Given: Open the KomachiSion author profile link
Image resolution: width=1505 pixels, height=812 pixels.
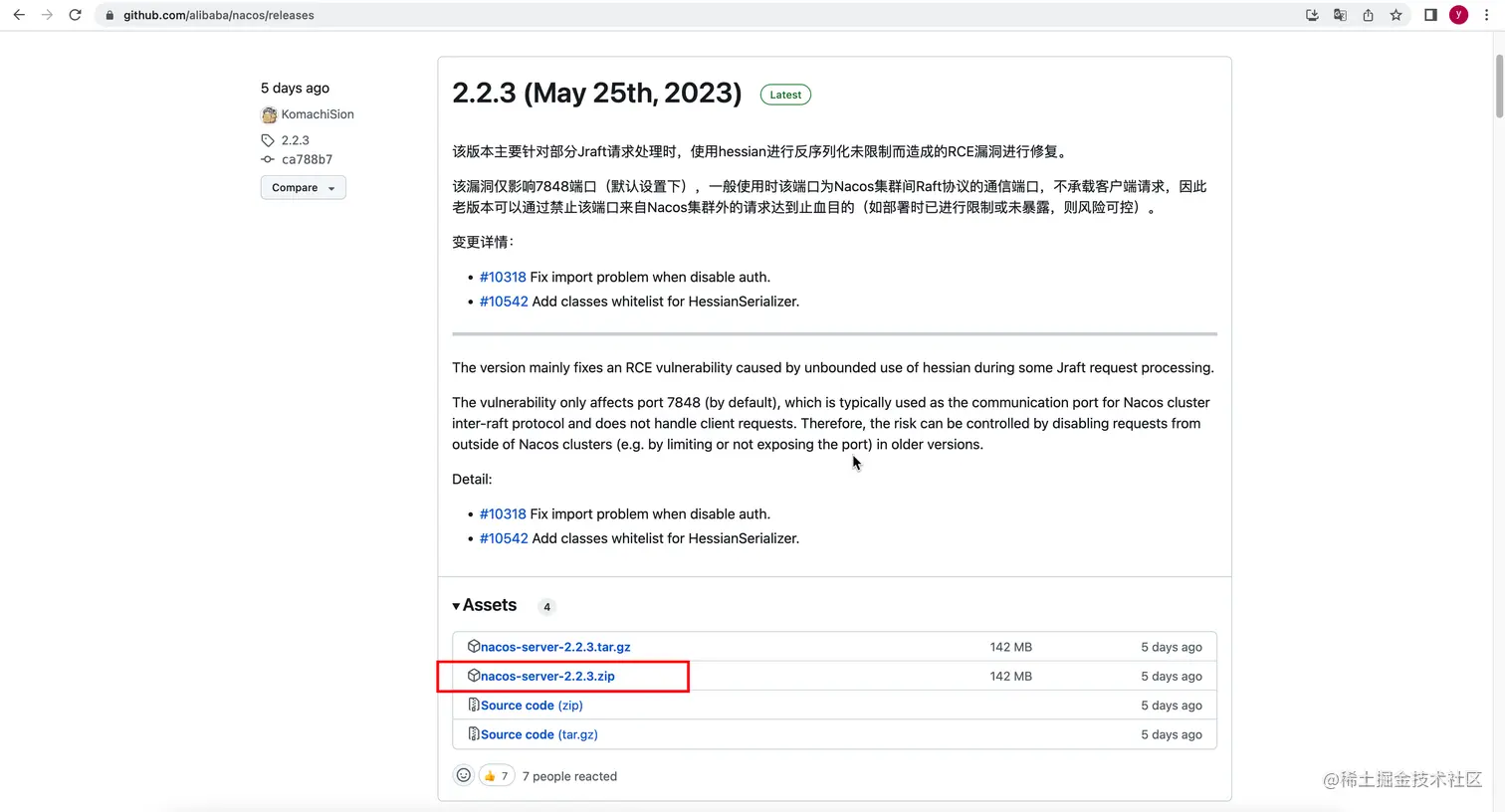Looking at the screenshot, I should point(318,114).
